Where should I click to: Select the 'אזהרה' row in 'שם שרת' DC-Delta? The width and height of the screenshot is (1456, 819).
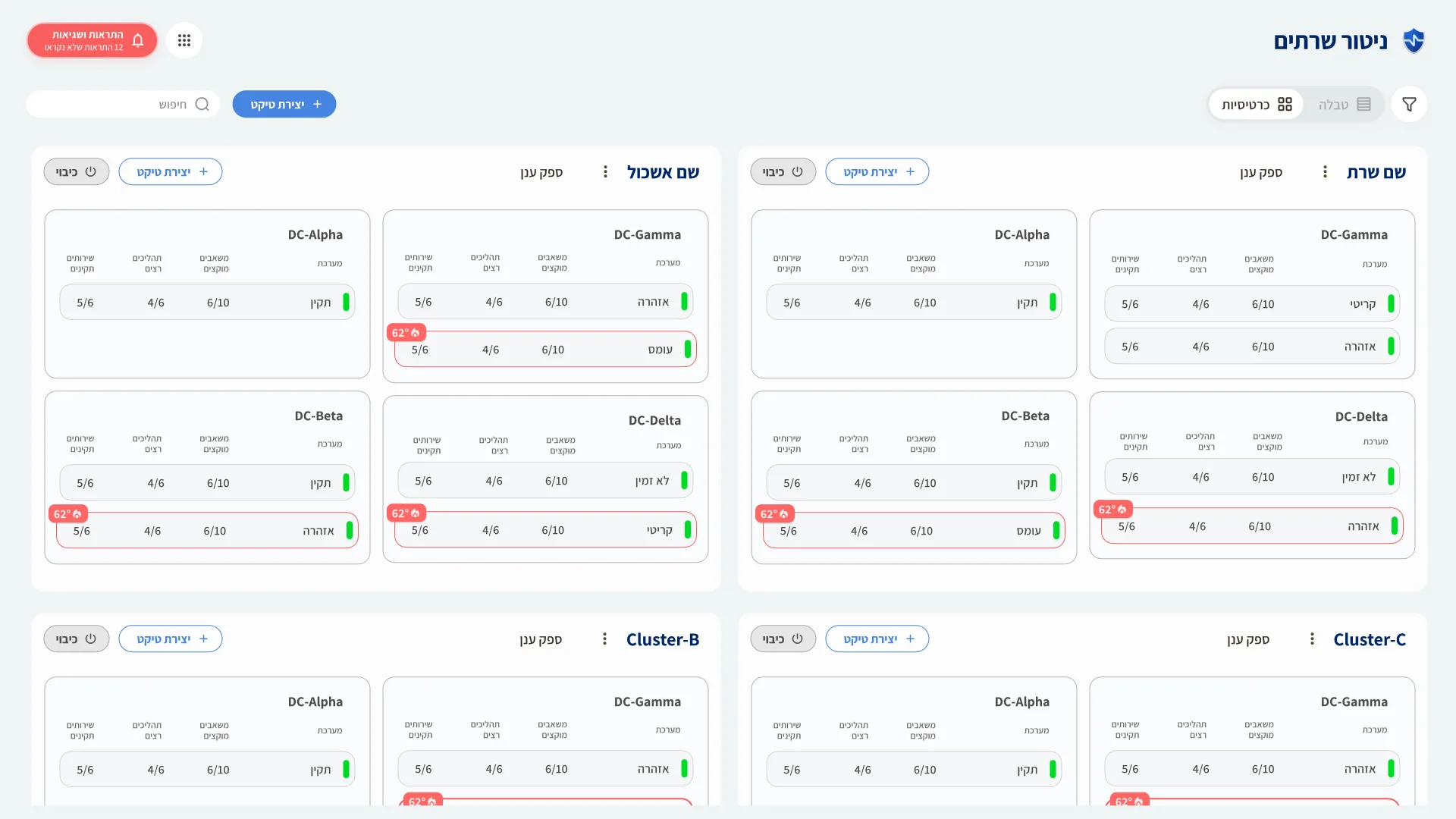pos(1252,526)
